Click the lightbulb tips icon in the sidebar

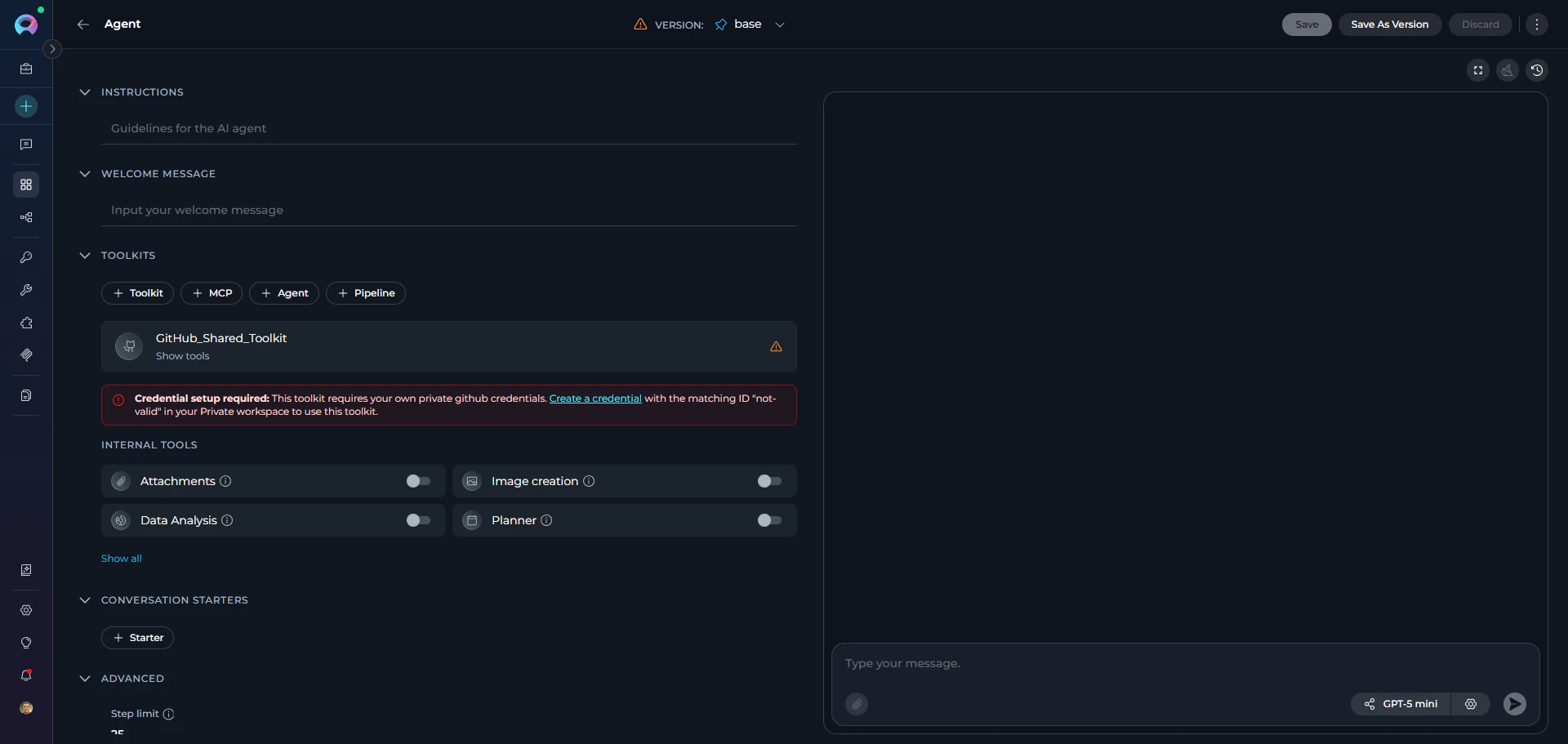pos(26,643)
